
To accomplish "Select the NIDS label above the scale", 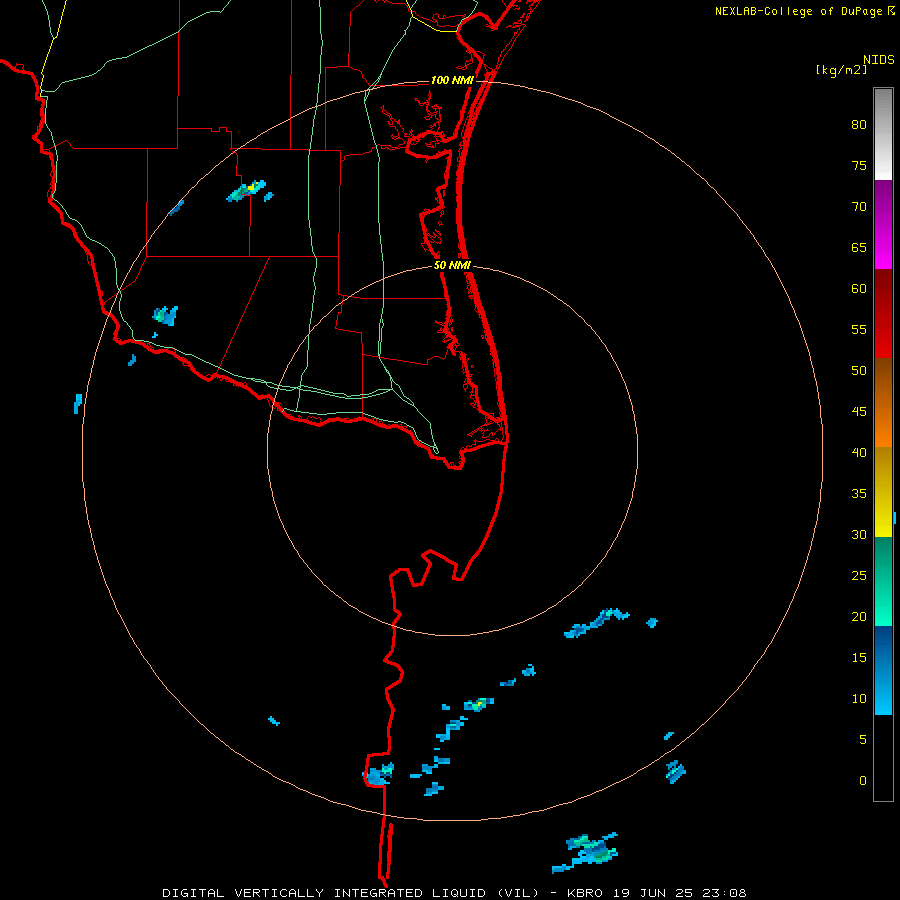I will point(879,60).
